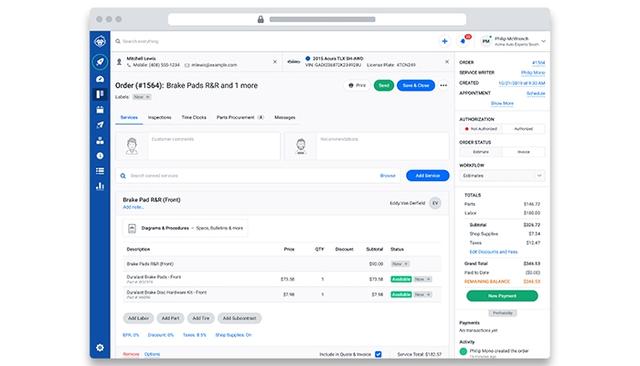
Task: Click the Search canned services field
Action: [x=252, y=176]
